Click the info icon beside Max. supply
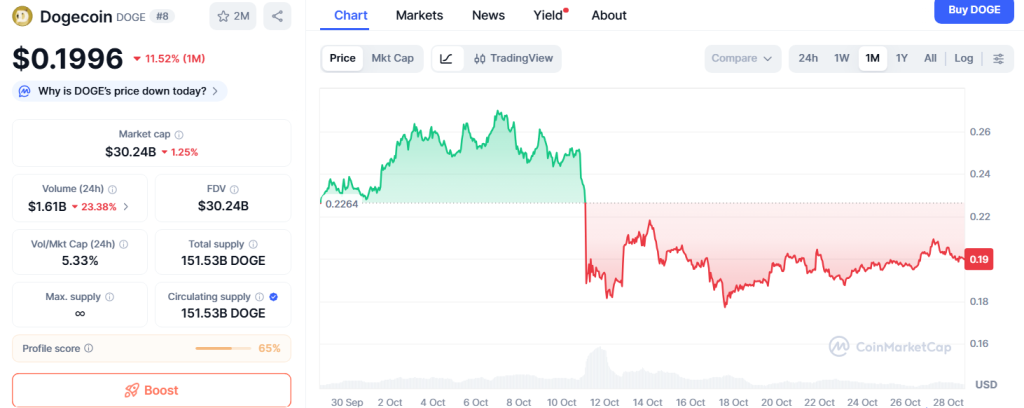The width and height of the screenshot is (1024, 408). (109, 297)
